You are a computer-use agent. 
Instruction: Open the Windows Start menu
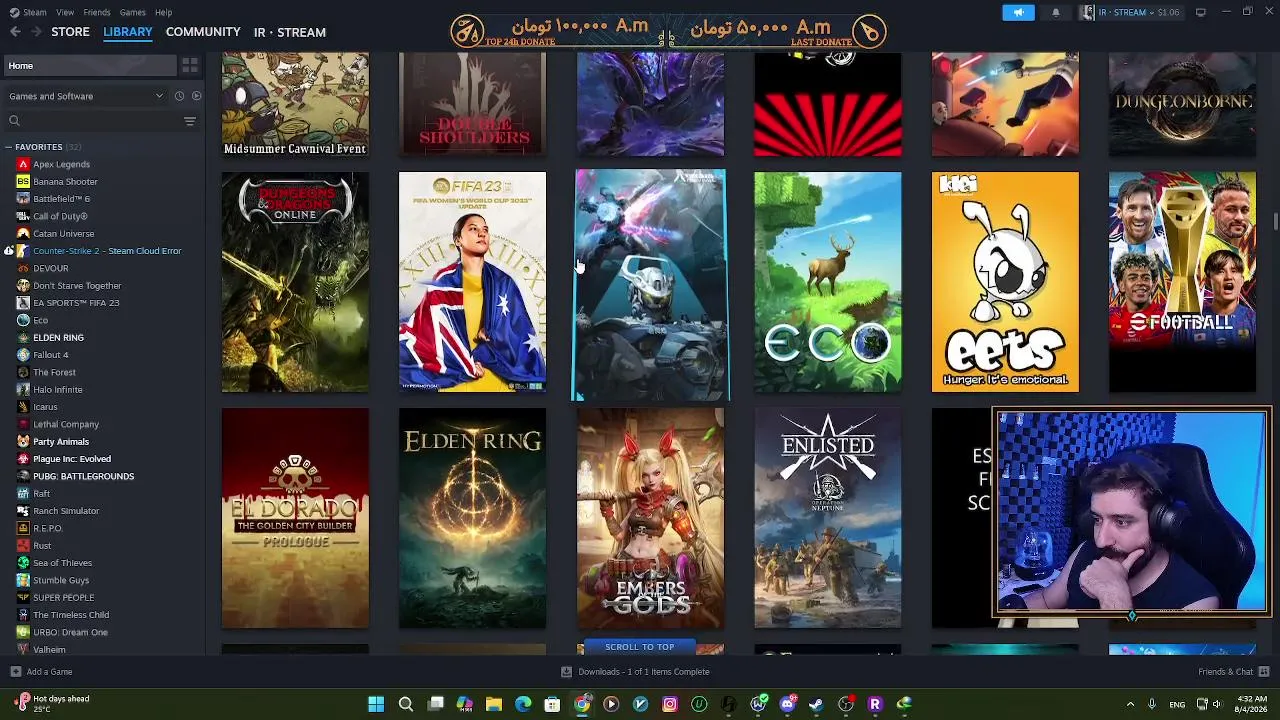(x=376, y=704)
